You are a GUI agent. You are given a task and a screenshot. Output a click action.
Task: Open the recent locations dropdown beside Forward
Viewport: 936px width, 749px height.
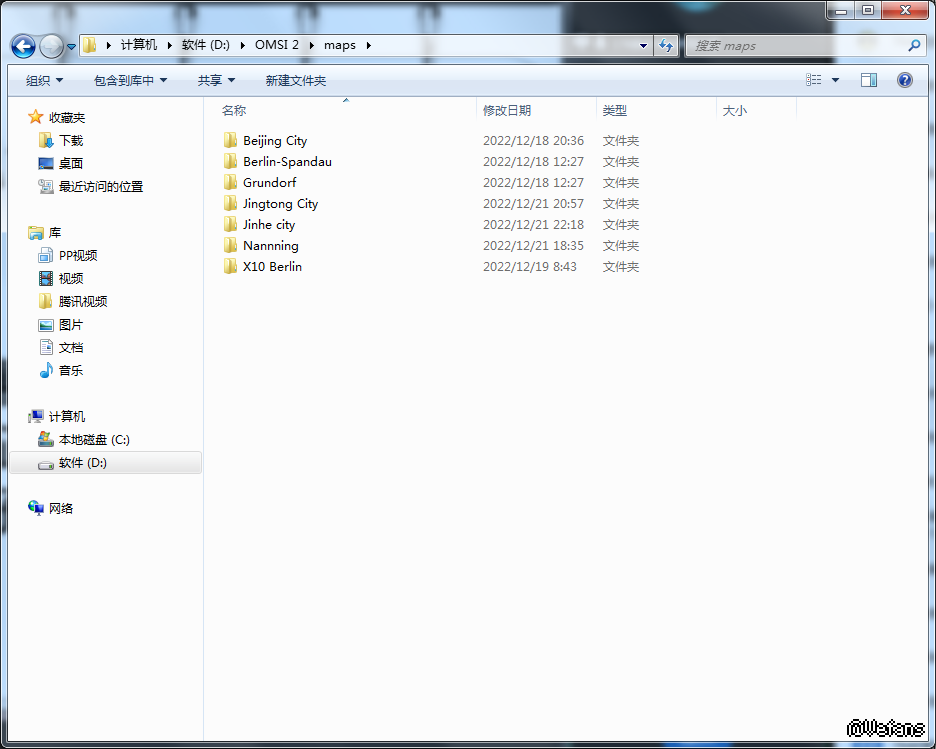coord(71,47)
